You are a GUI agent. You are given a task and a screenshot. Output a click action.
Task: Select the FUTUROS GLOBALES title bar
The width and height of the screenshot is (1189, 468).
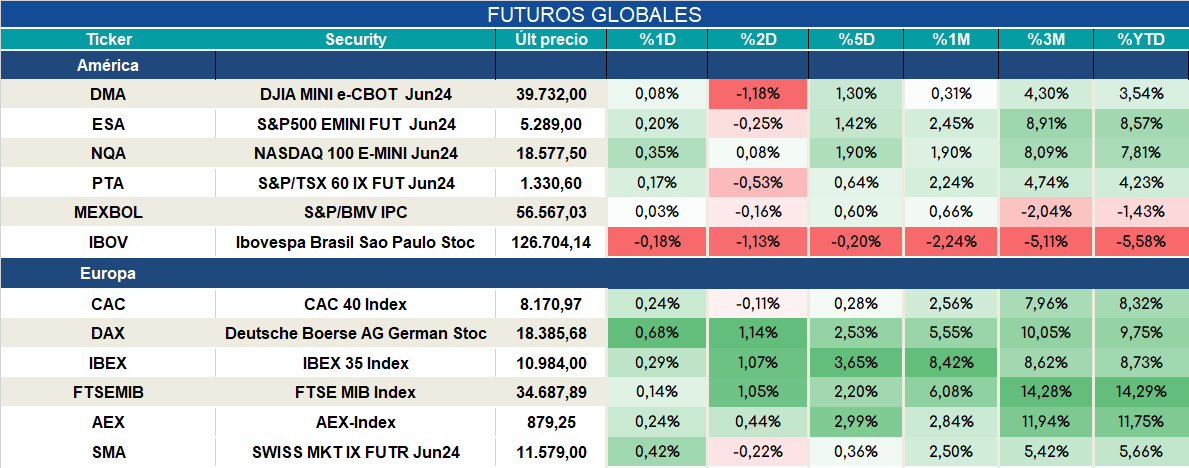click(594, 14)
